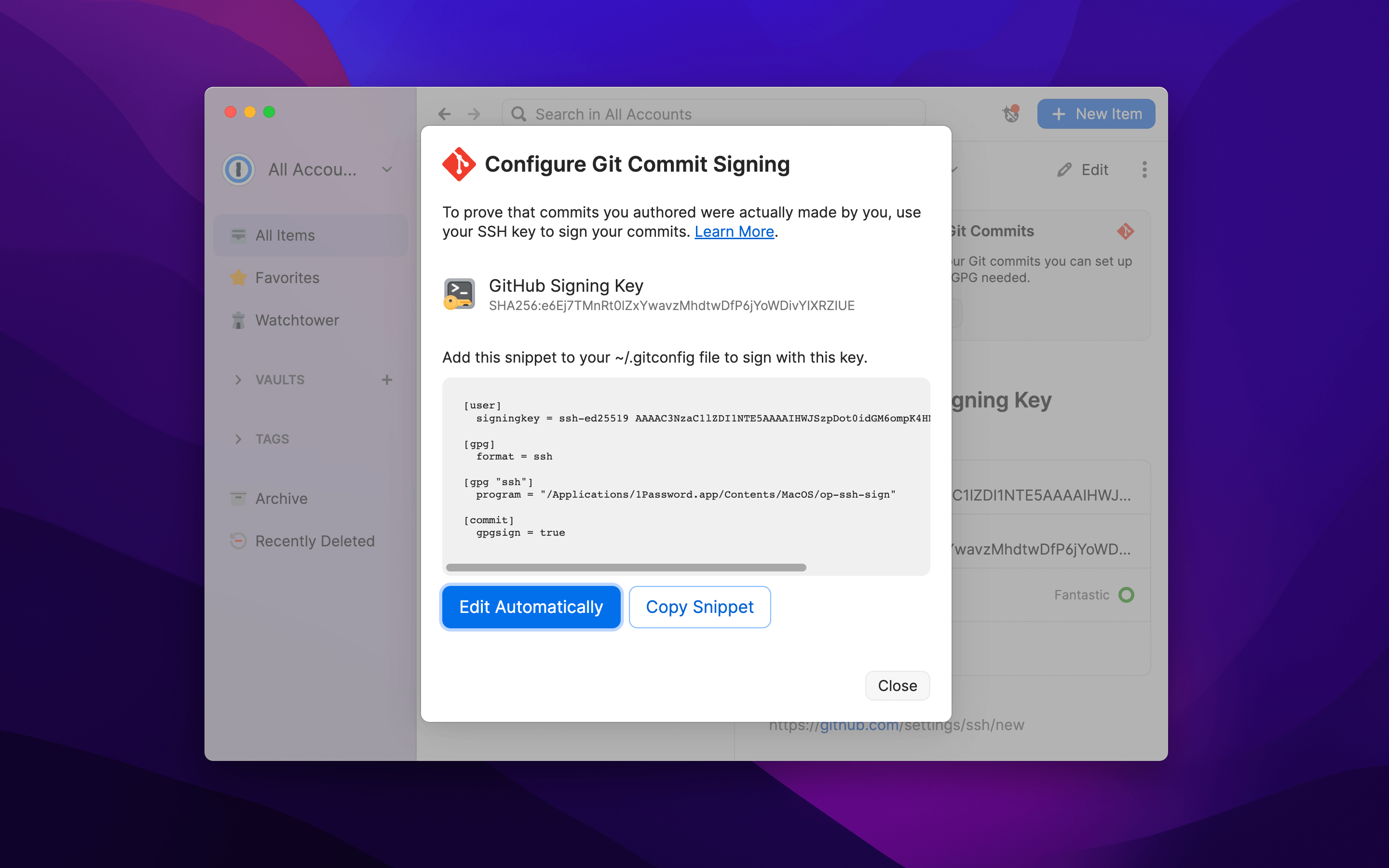Viewport: 1389px width, 868px height.
Task: Click Copy Snippet to clipboard button
Action: pyautogui.click(x=699, y=606)
